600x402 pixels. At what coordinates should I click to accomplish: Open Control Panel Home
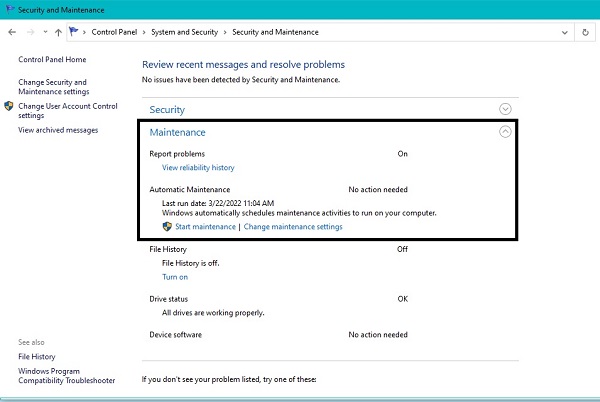[x=52, y=59]
